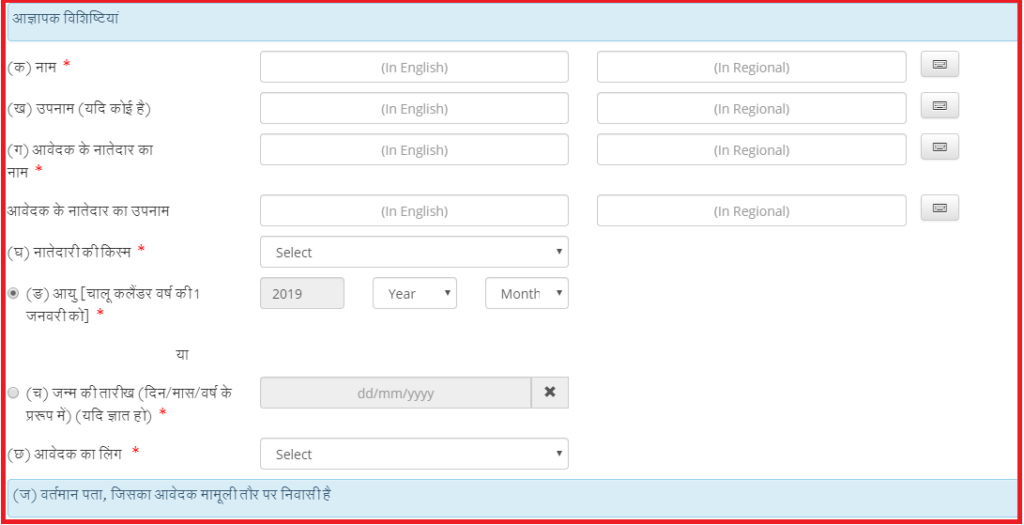Click नातेदार का उपनाम In Regional field

(752, 210)
